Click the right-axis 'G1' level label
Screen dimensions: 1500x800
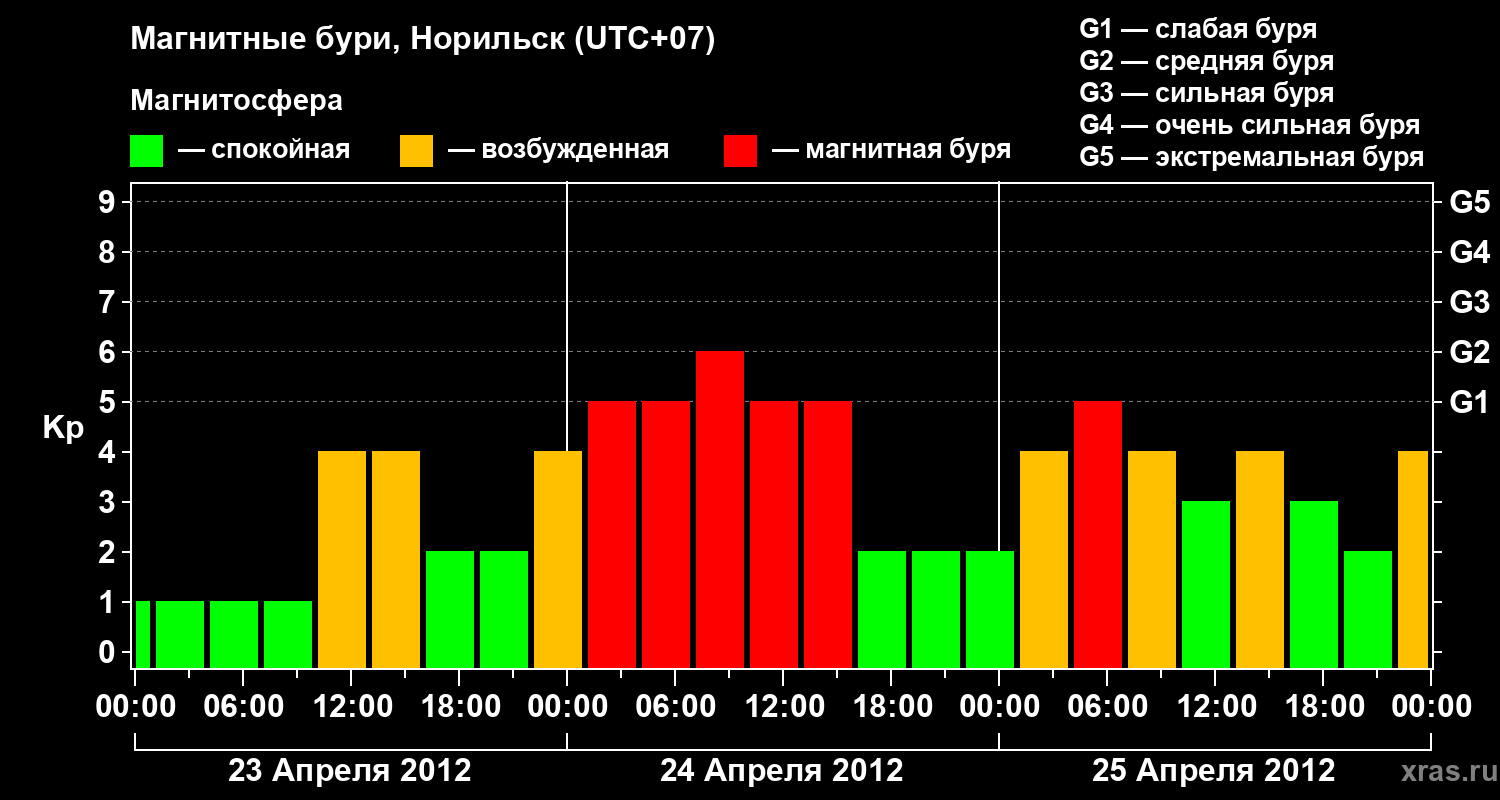tap(1469, 402)
